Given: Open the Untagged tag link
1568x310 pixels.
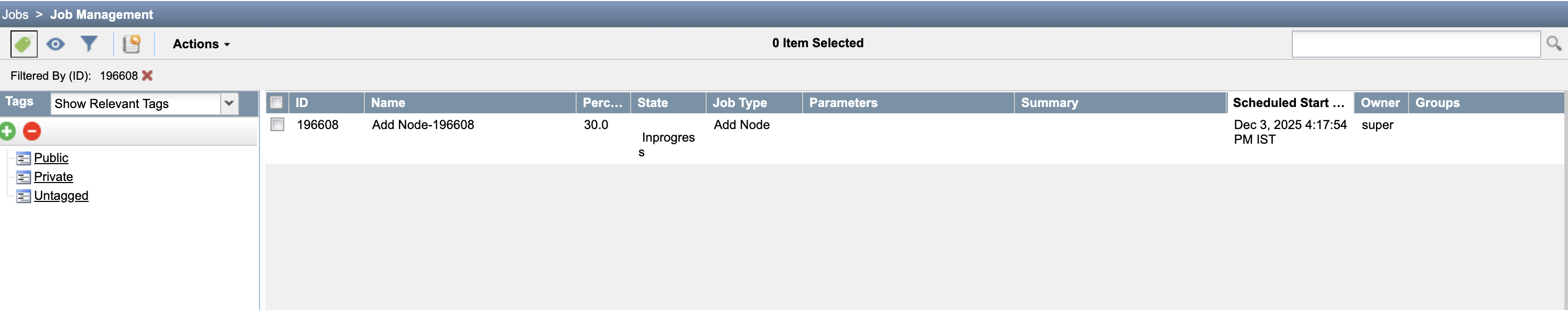Looking at the screenshot, I should click(61, 196).
